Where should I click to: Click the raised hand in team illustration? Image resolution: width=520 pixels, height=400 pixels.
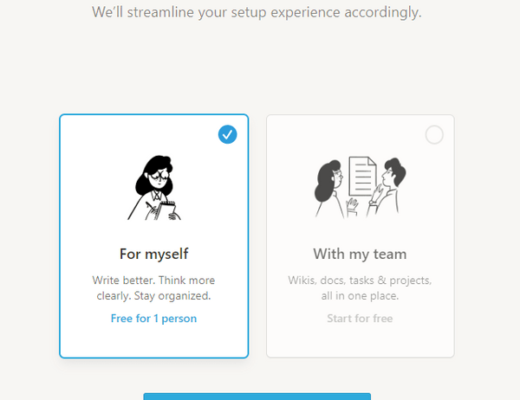(x=352, y=206)
